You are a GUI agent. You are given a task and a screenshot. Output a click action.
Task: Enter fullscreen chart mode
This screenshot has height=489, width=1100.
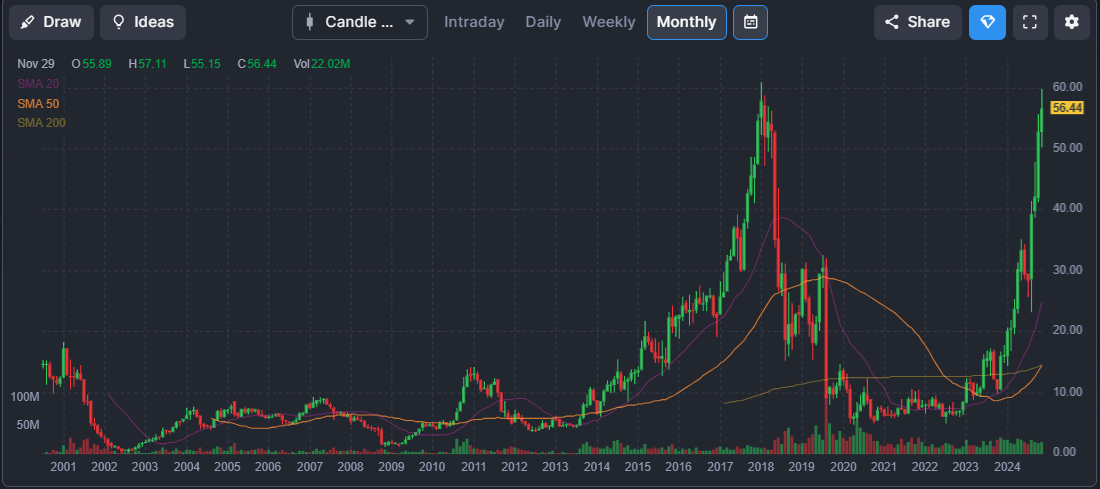pyautogui.click(x=1030, y=22)
